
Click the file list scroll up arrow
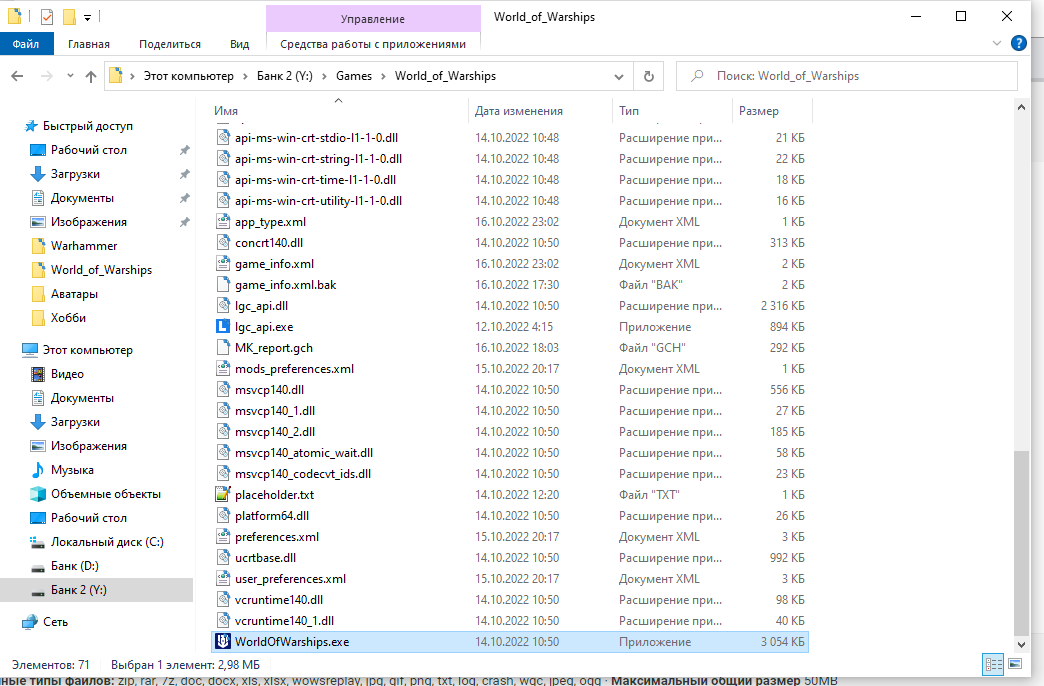click(x=1021, y=107)
